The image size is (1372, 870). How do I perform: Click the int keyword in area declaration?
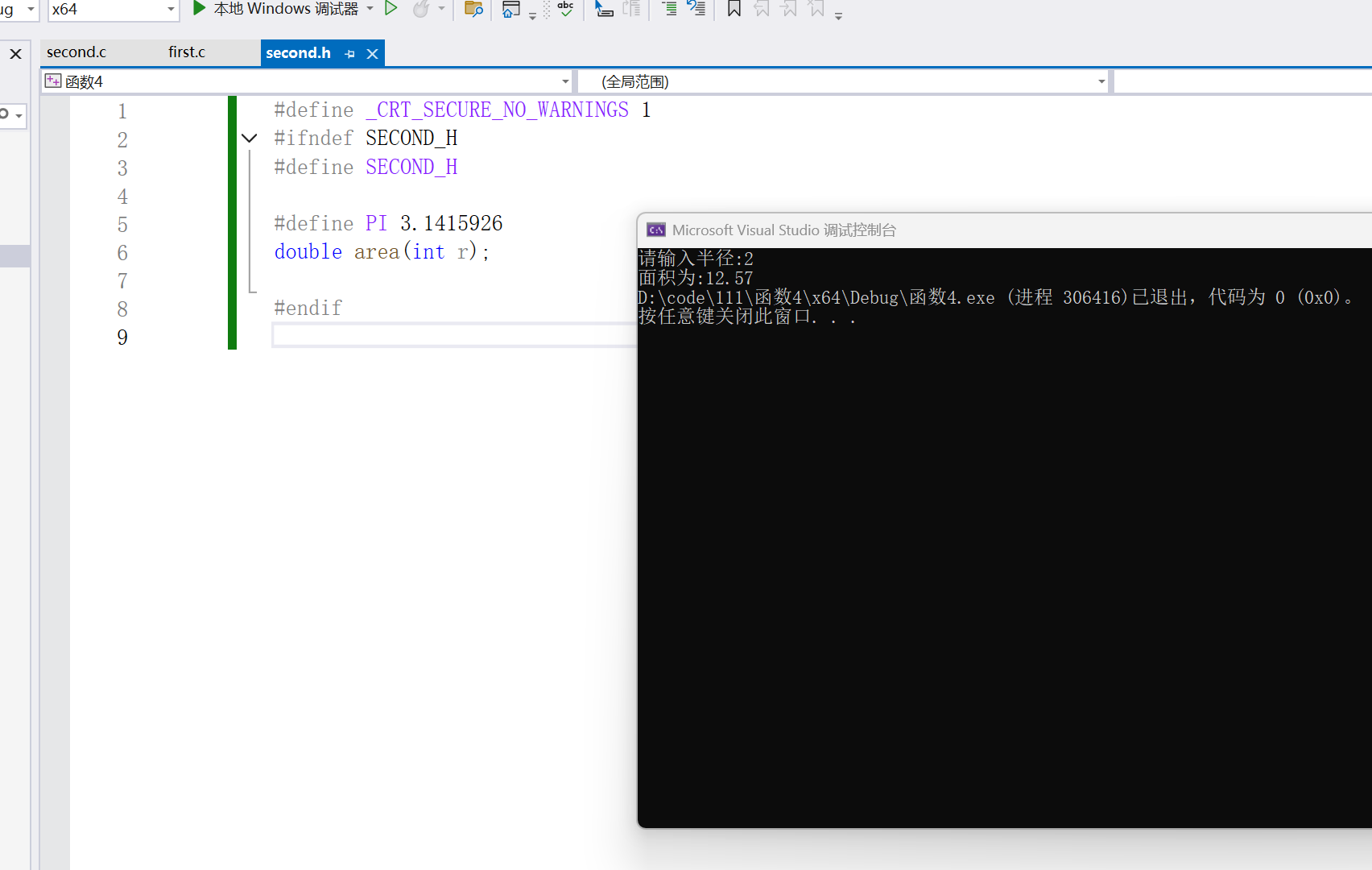428,251
